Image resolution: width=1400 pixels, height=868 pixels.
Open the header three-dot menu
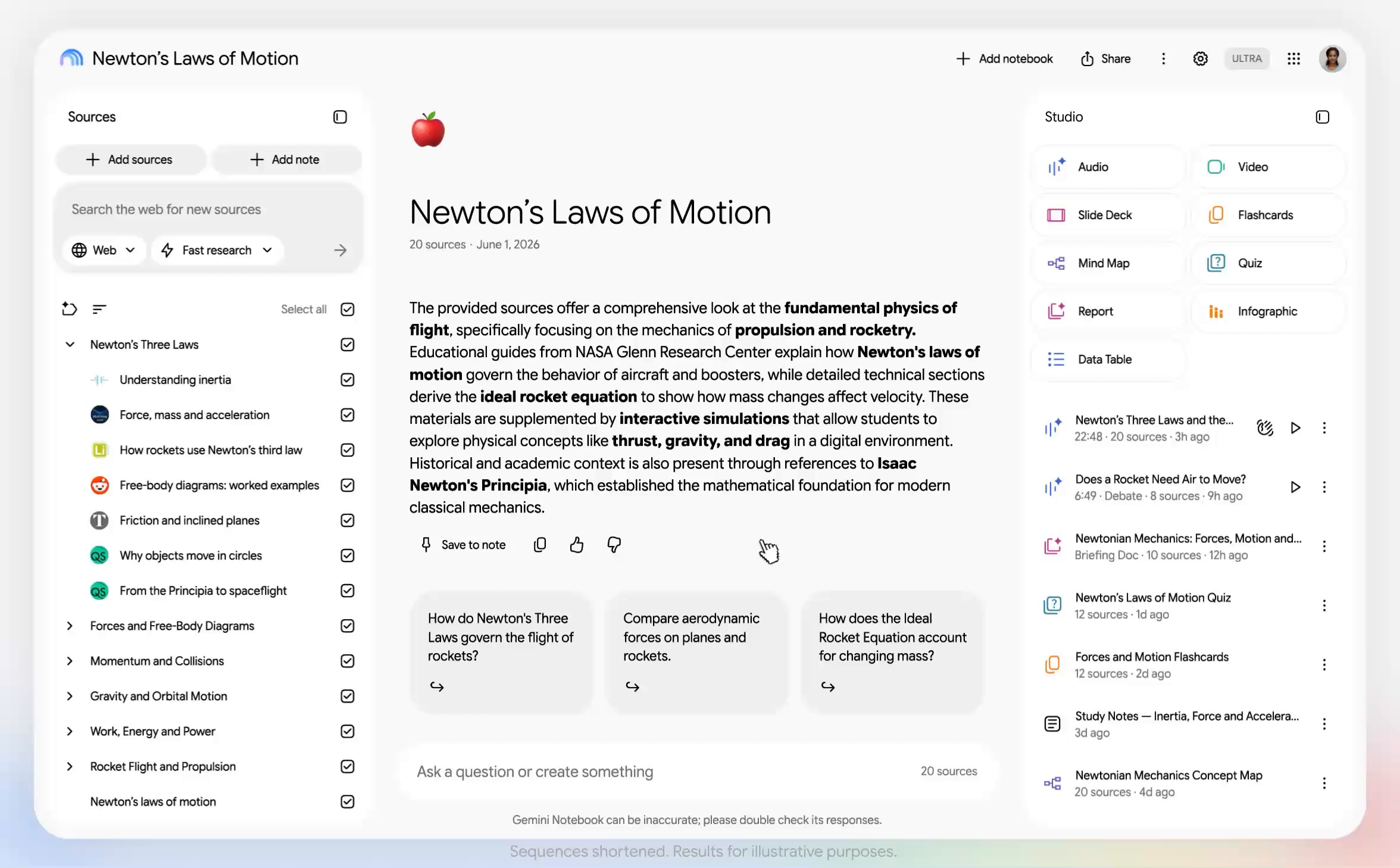(x=1163, y=59)
